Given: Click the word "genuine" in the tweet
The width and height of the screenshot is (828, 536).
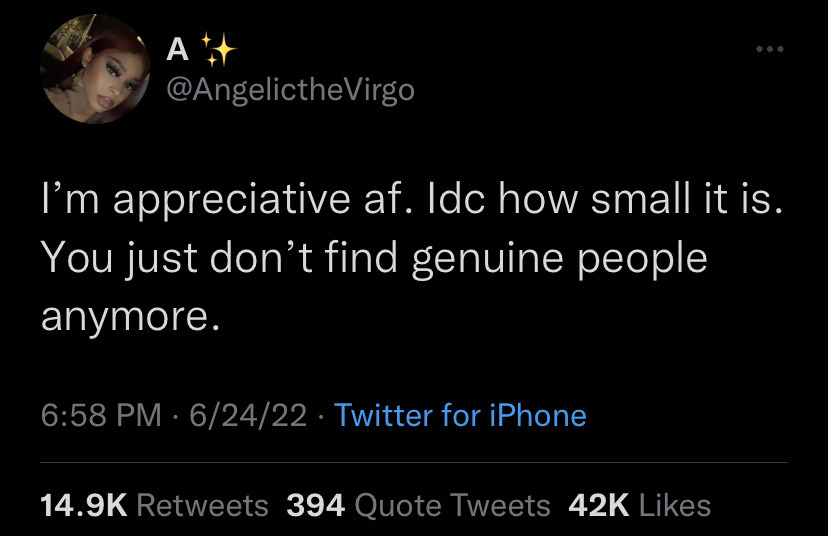Looking at the screenshot, I should 487,260.
